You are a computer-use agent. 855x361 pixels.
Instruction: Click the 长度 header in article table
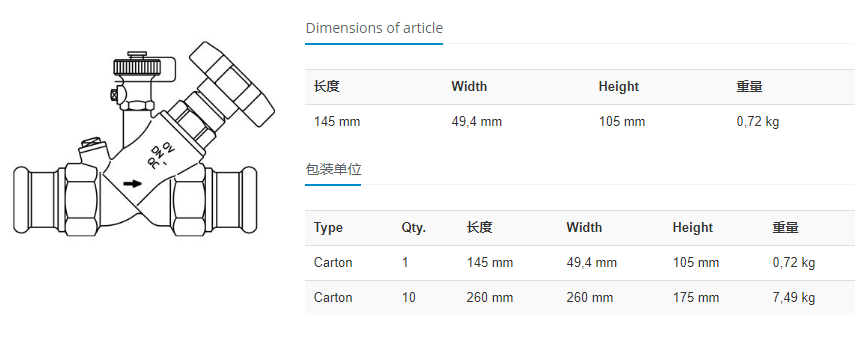click(x=327, y=87)
